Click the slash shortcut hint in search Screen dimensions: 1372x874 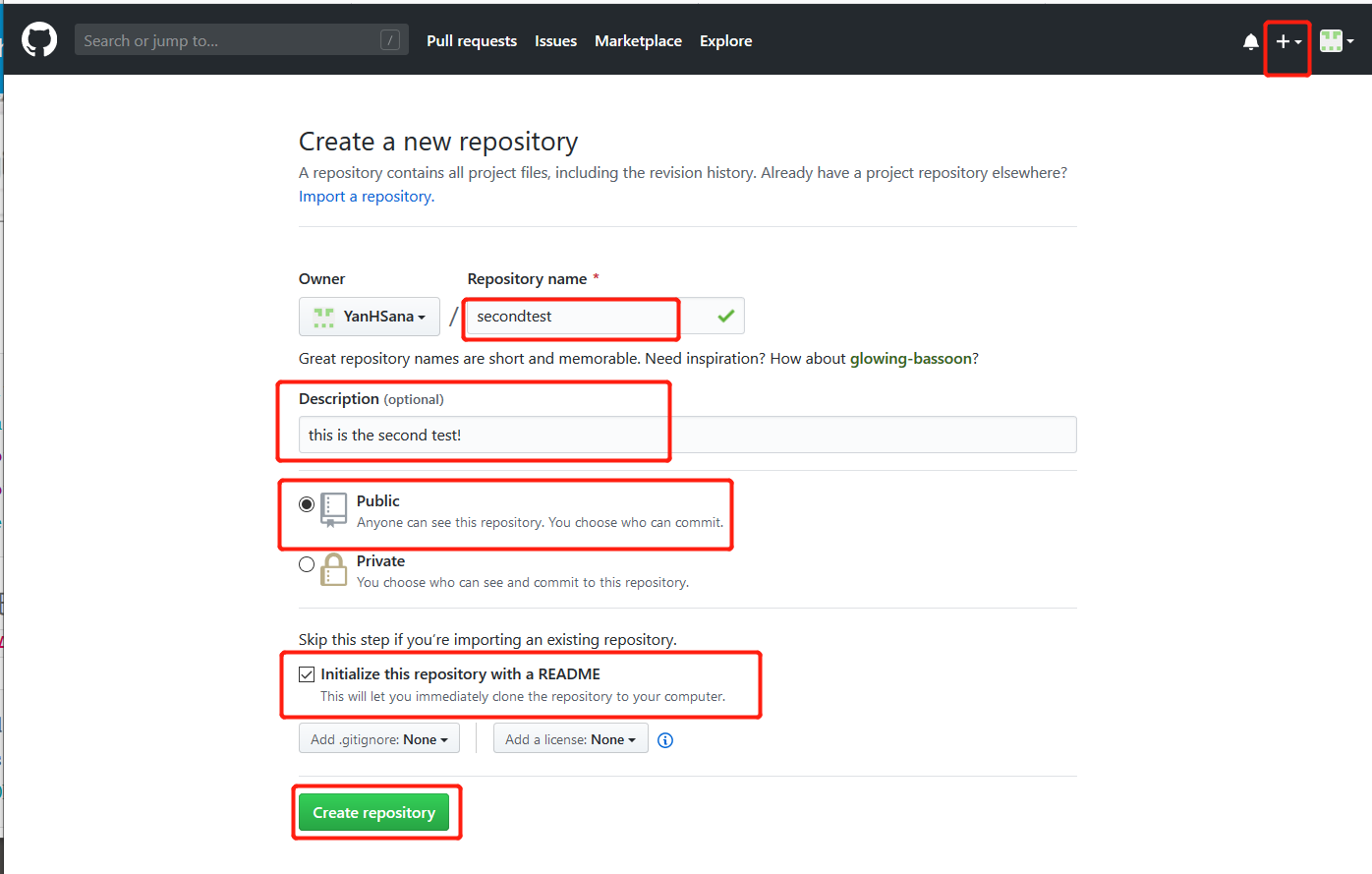pyautogui.click(x=390, y=40)
